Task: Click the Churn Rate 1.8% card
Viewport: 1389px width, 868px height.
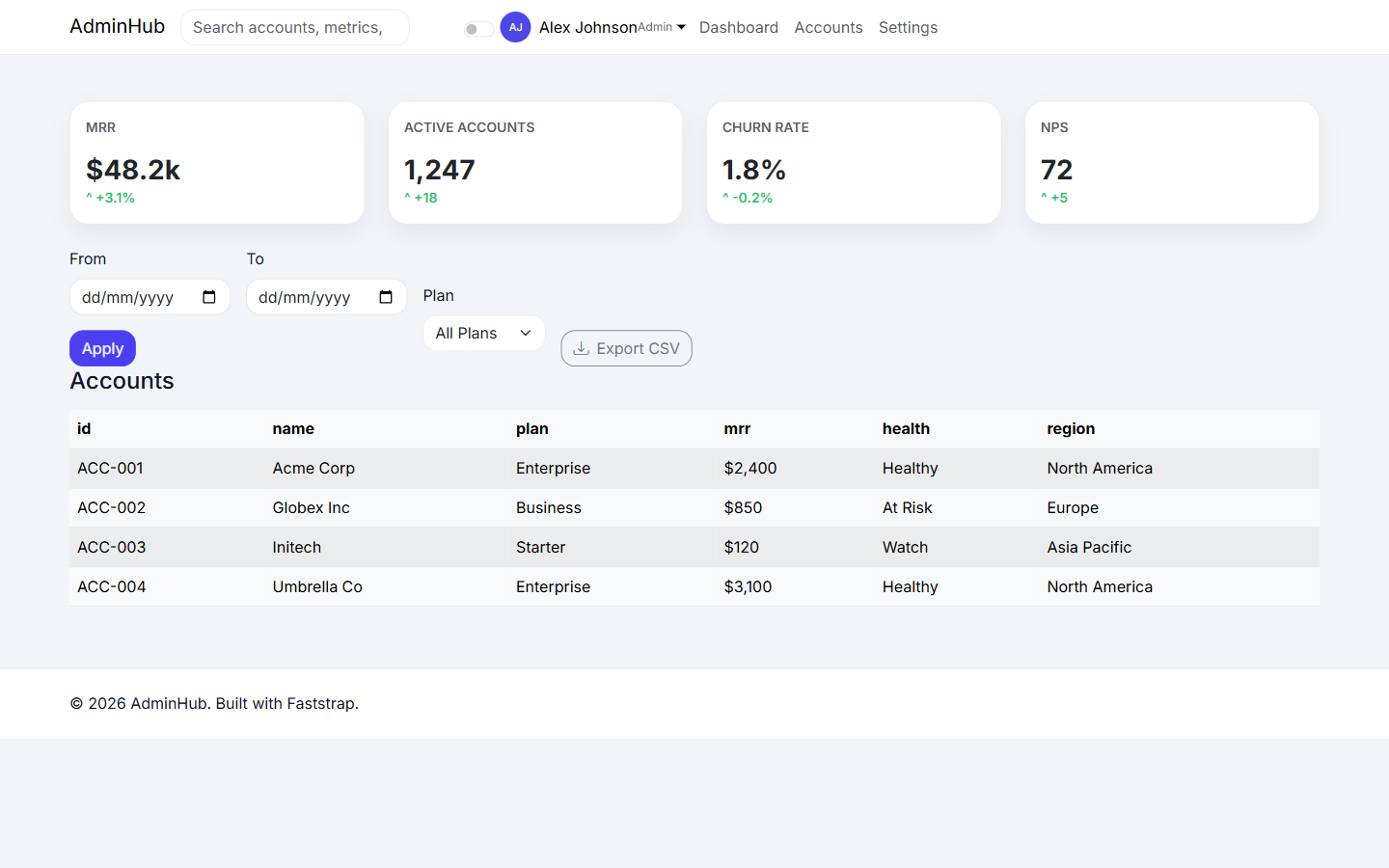Action: pos(854,163)
